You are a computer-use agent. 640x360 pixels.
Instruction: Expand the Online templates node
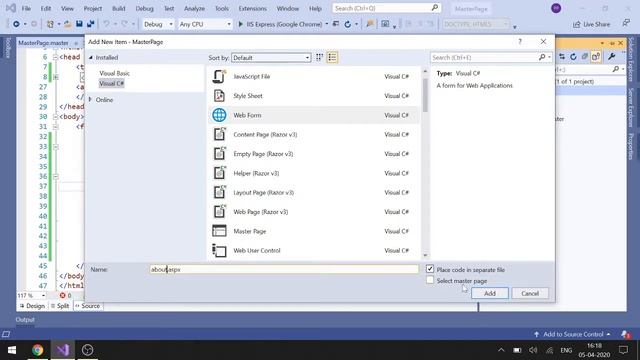coord(91,100)
